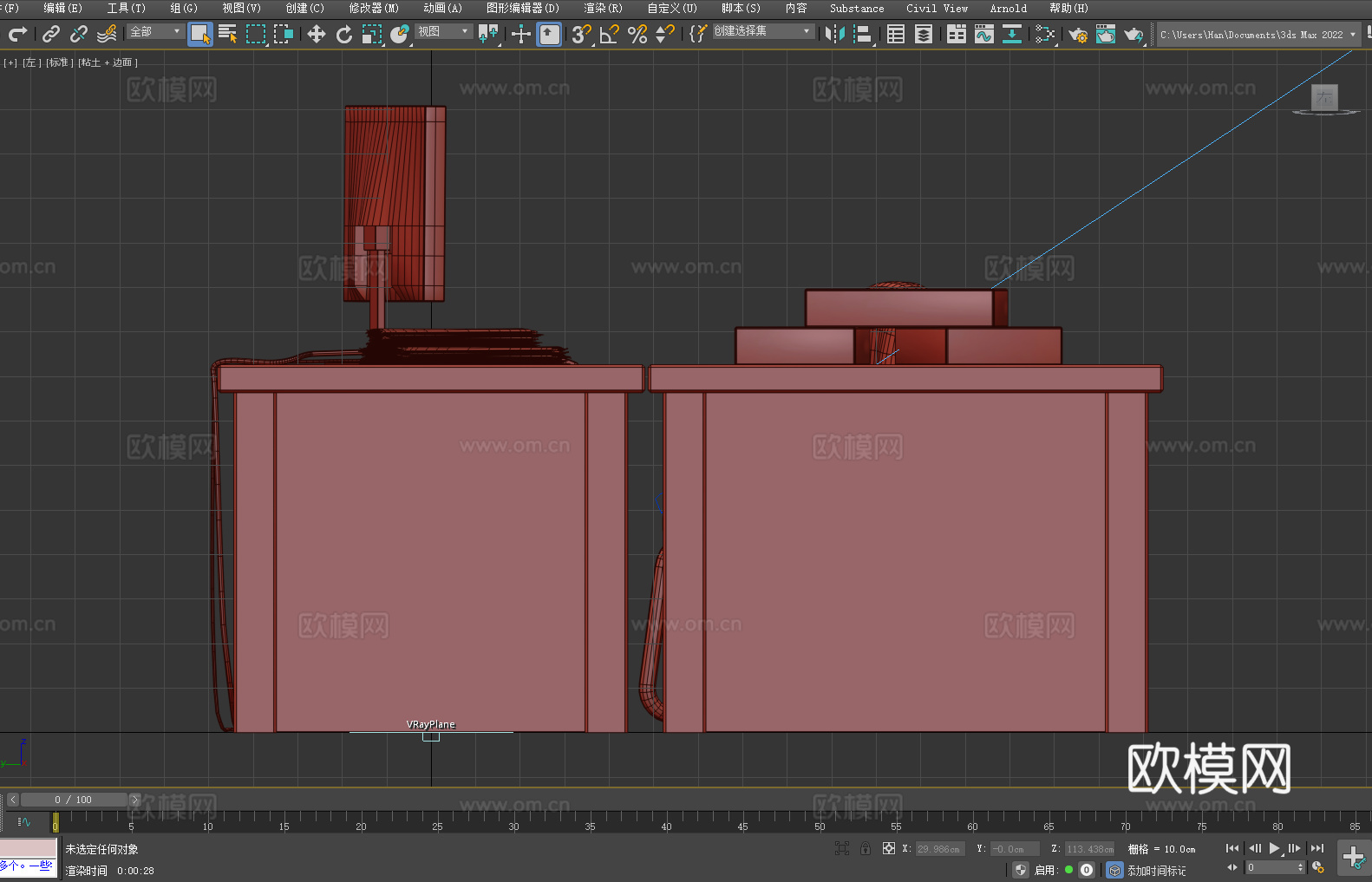Open the Rendered Frame Window icon

[1106, 34]
